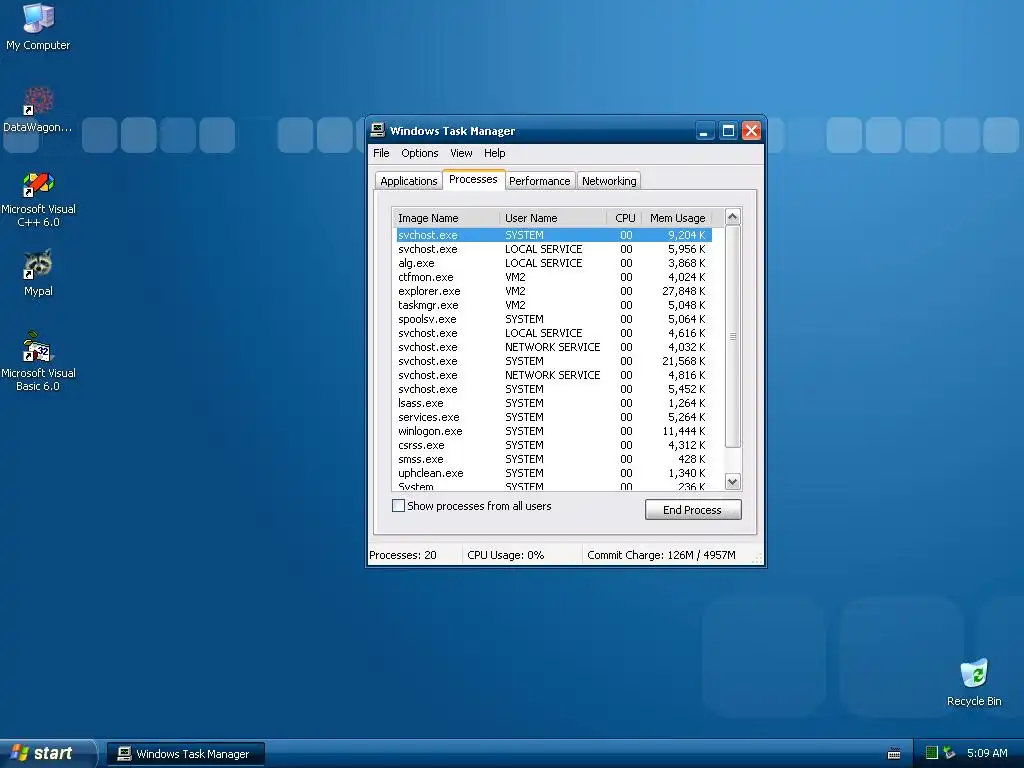Select the winlogon.exe process
This screenshot has height=768, width=1024.
point(554,432)
